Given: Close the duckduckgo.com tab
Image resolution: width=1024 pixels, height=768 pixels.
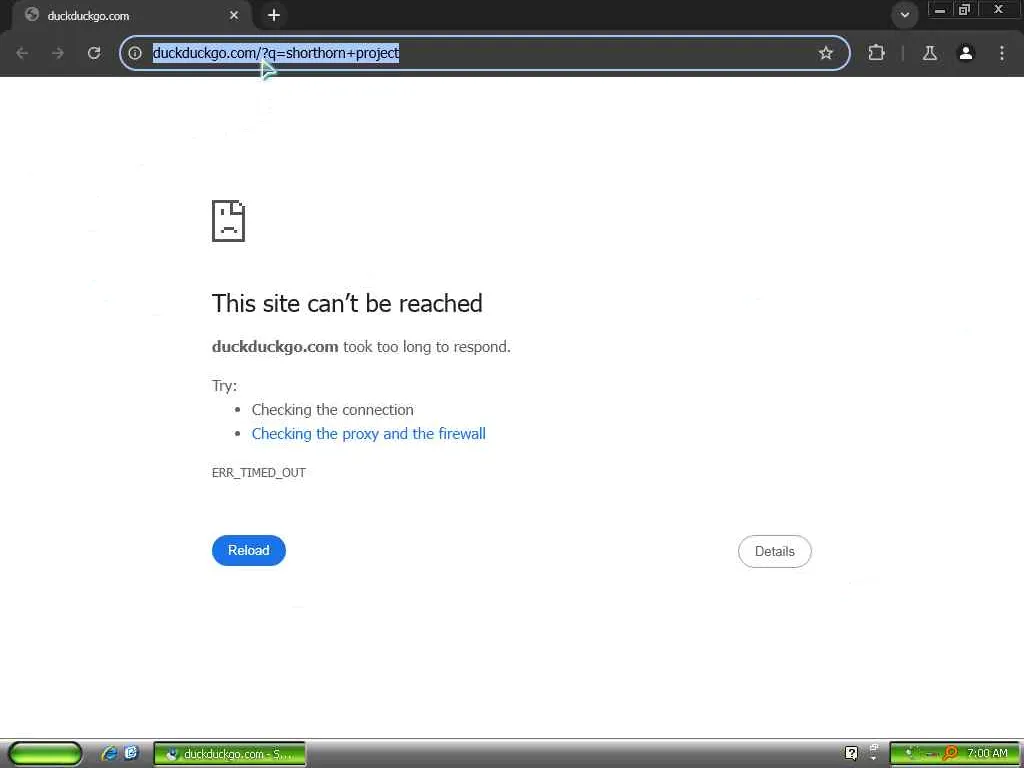Looking at the screenshot, I should 234,15.
